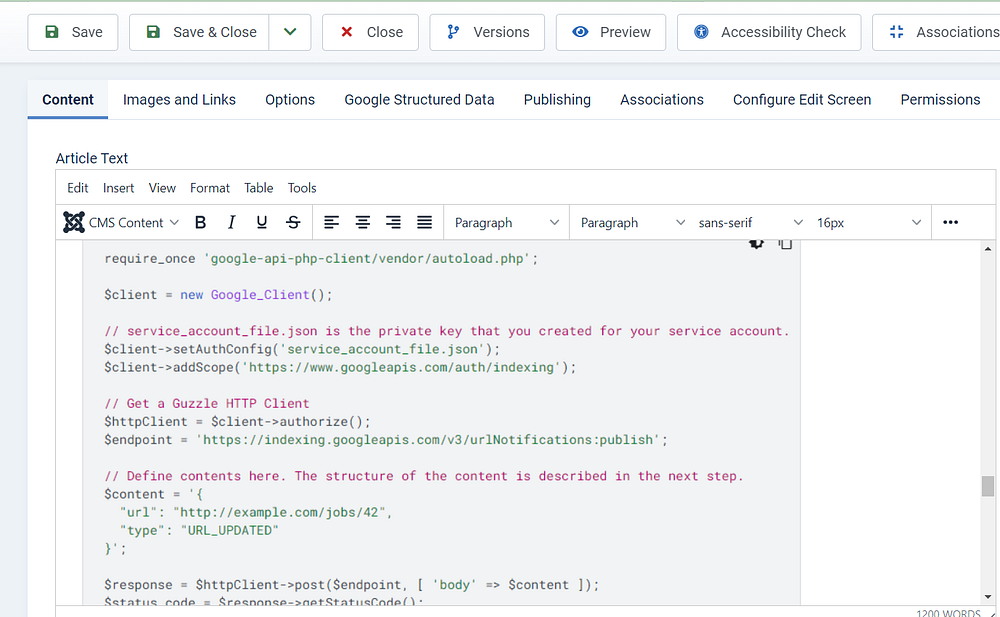The width and height of the screenshot is (1000, 617).
Task: Run the Accessibility Check
Action: click(x=769, y=32)
